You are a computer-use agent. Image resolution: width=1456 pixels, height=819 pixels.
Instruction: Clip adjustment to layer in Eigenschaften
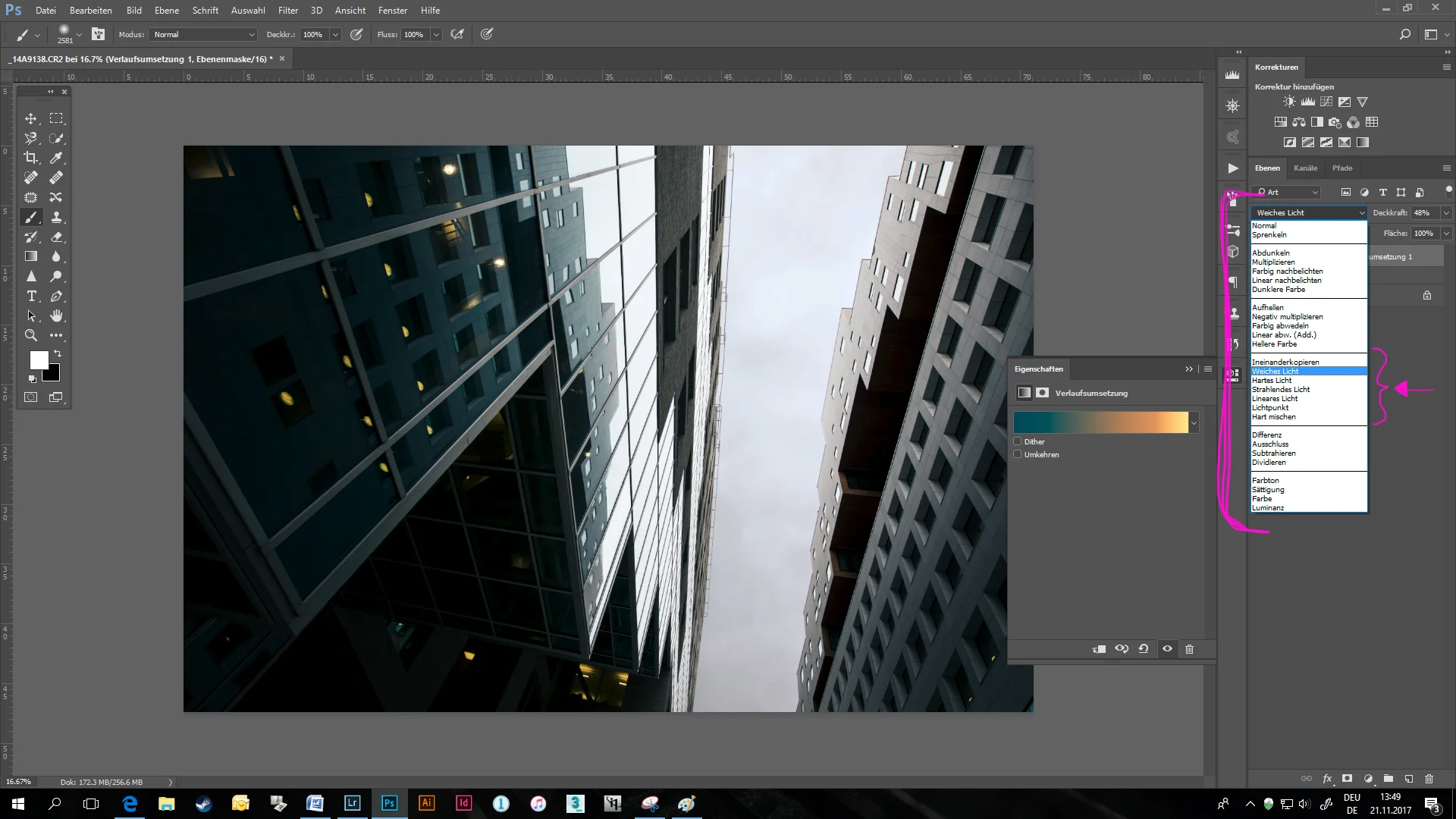[x=1099, y=649]
